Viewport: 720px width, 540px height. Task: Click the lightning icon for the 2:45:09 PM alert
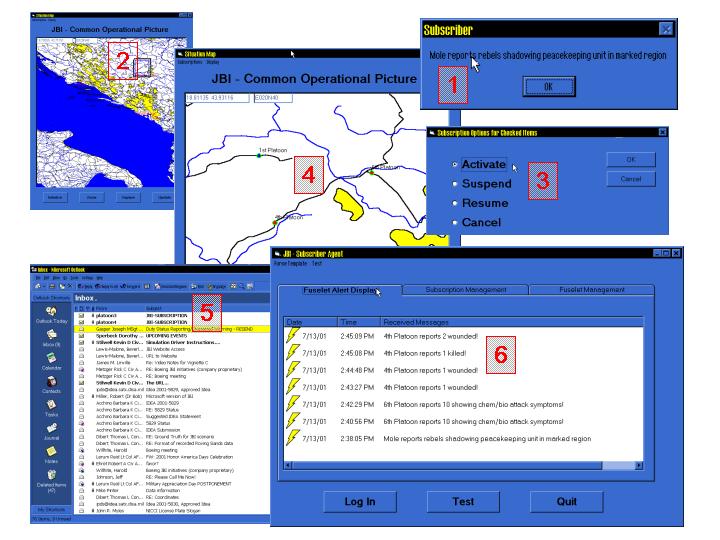(293, 335)
